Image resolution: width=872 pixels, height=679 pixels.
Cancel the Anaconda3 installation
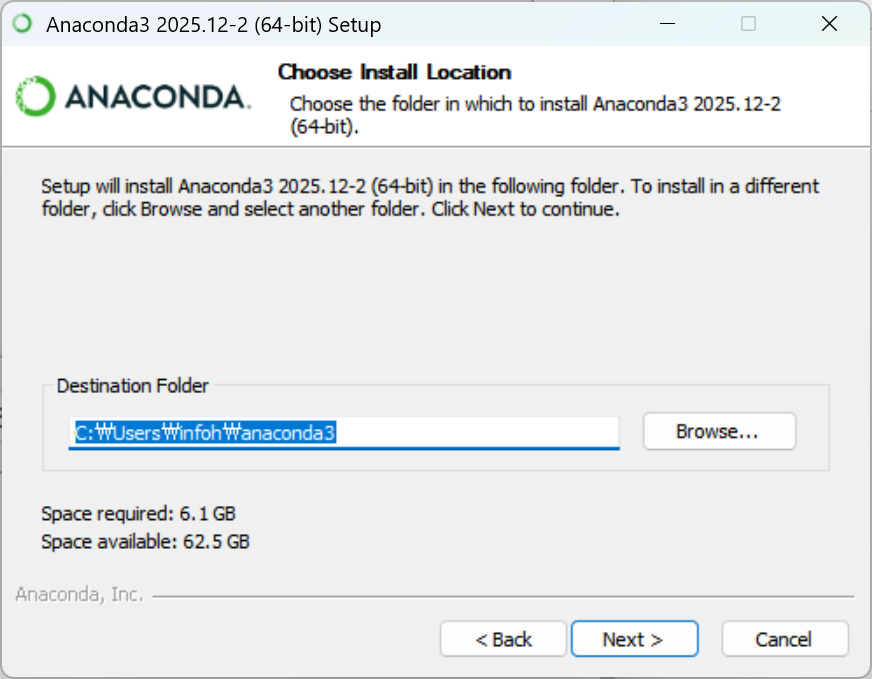click(784, 639)
